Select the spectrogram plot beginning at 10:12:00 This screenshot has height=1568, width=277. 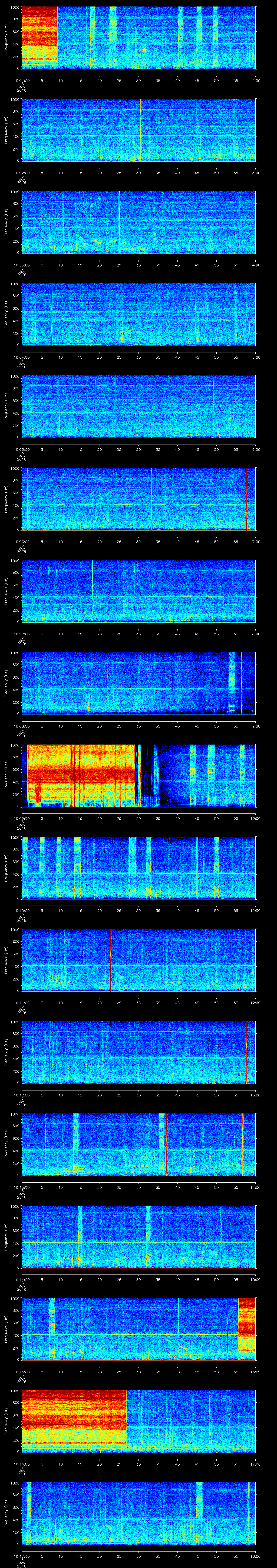[x=138, y=1052]
